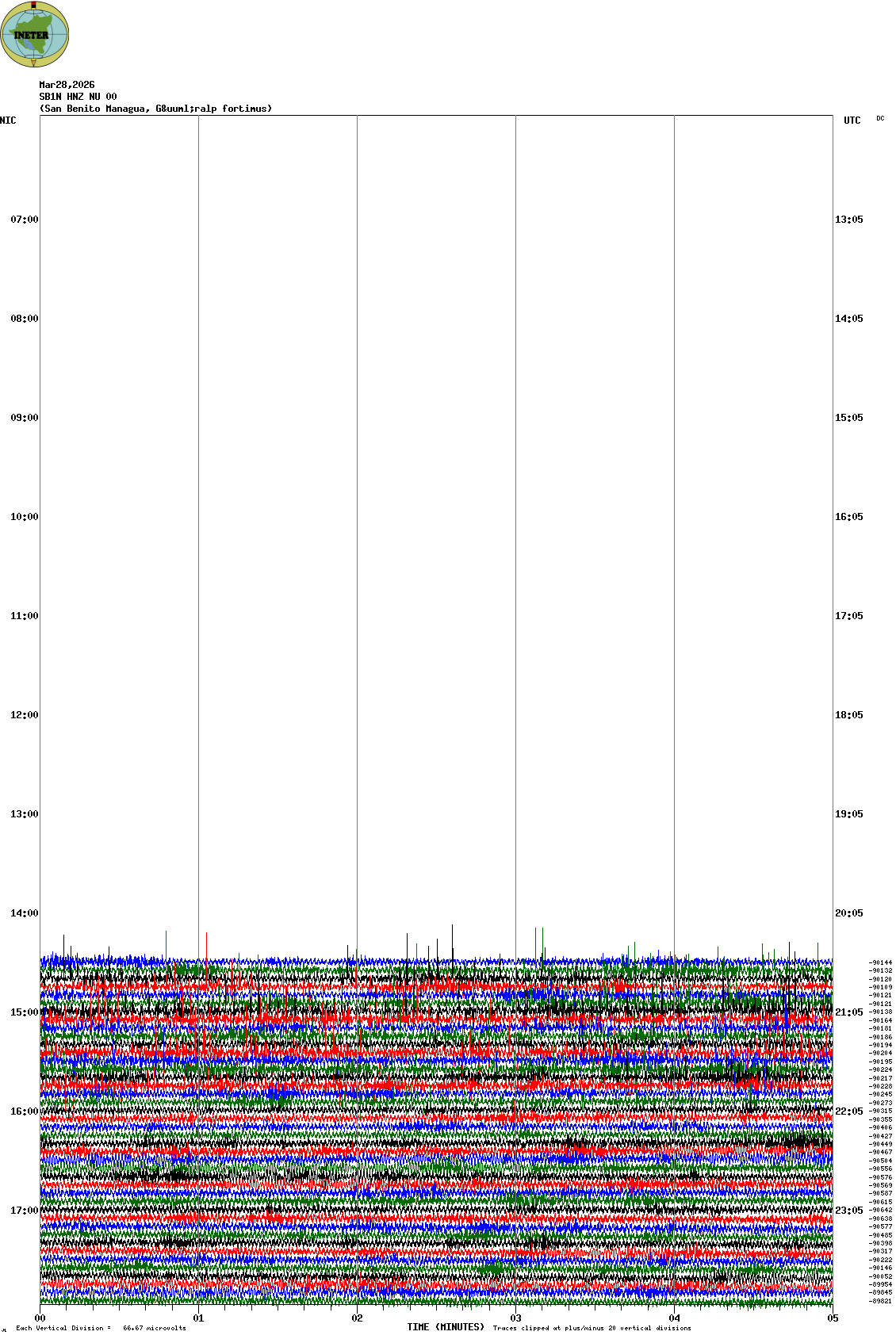The height and width of the screenshot is (1339, 896).
Task: Click the INETER logo
Action: pyautogui.click(x=35, y=35)
